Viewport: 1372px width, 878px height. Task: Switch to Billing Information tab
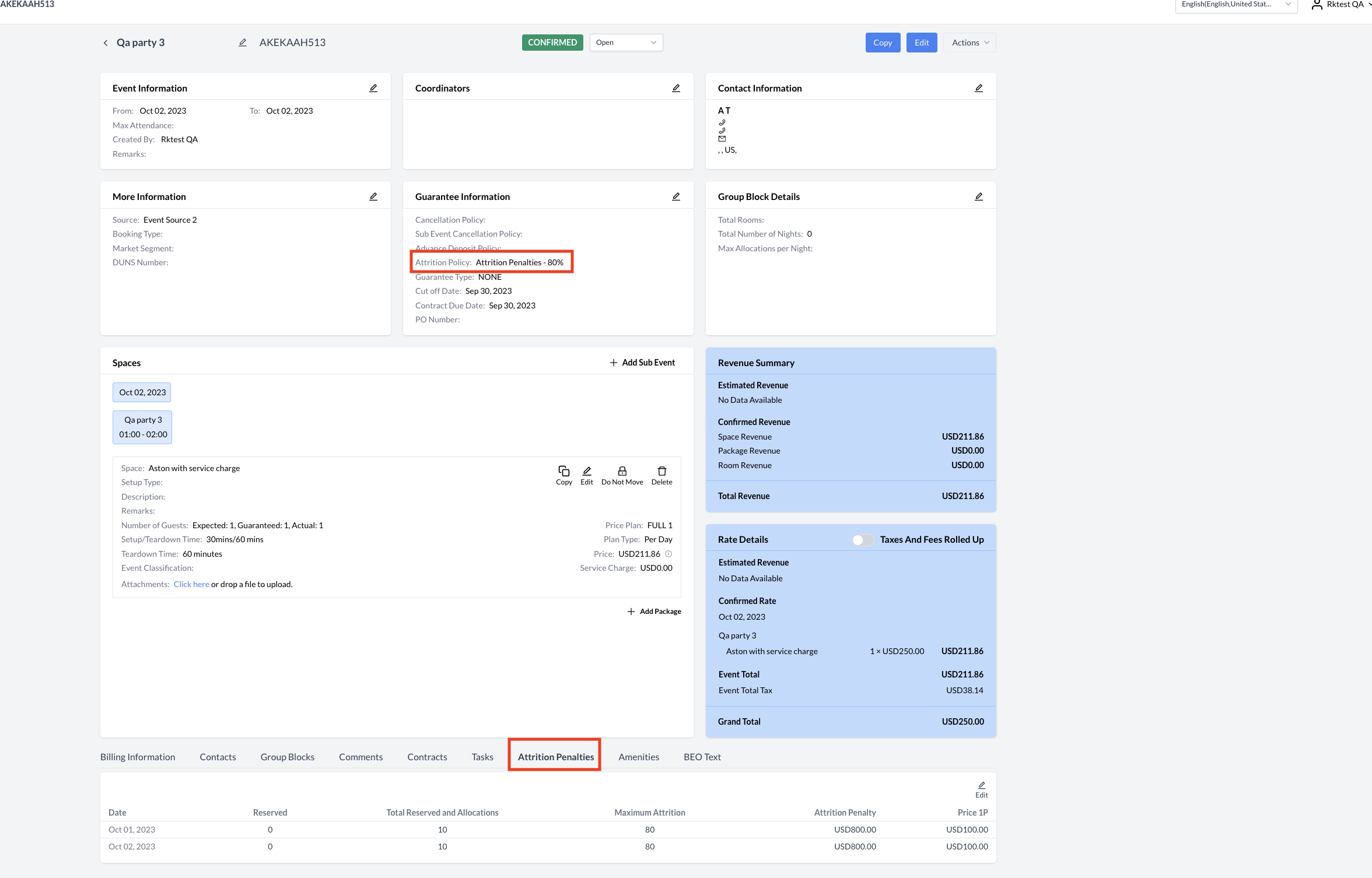(138, 757)
